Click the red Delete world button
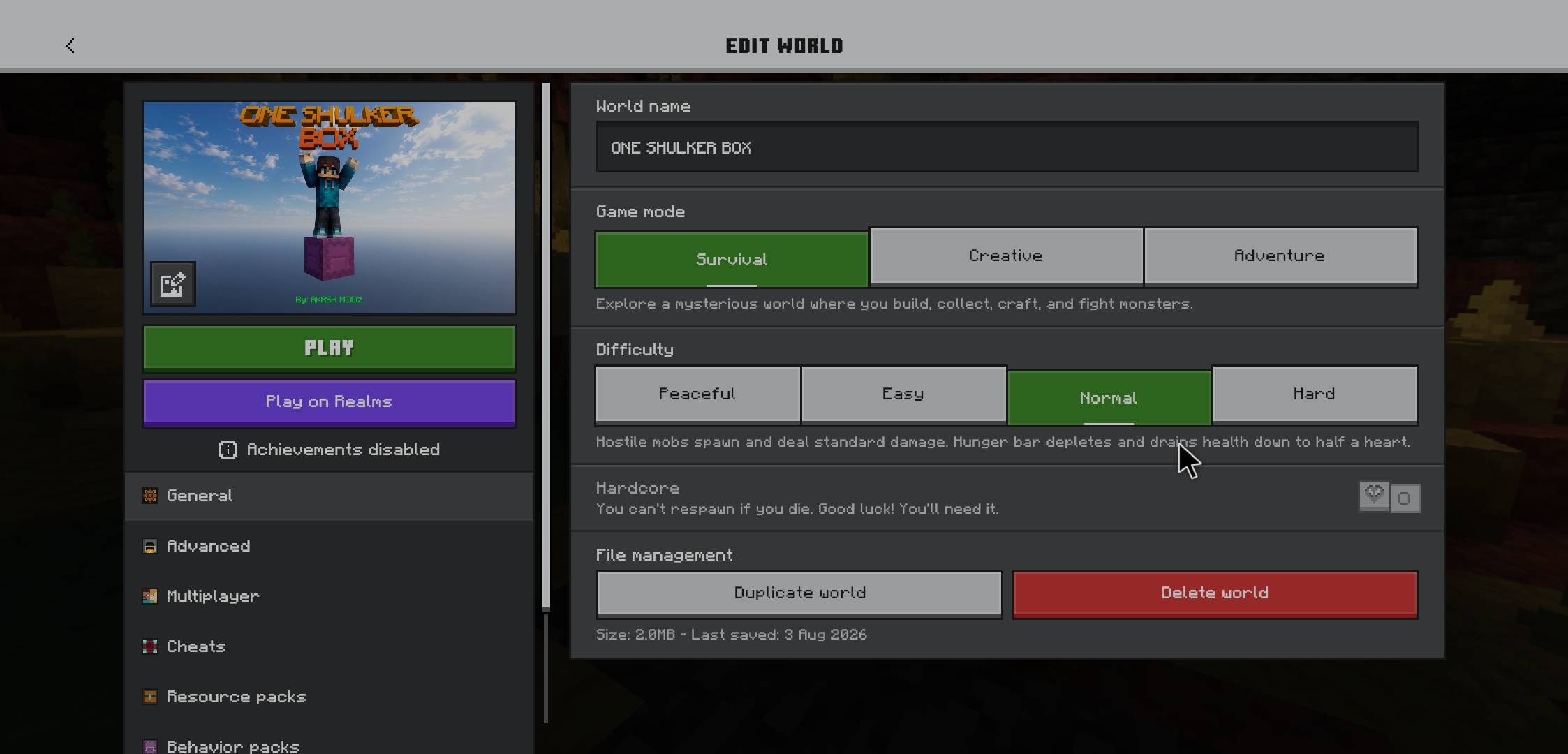This screenshot has width=1568, height=754. pos(1215,593)
